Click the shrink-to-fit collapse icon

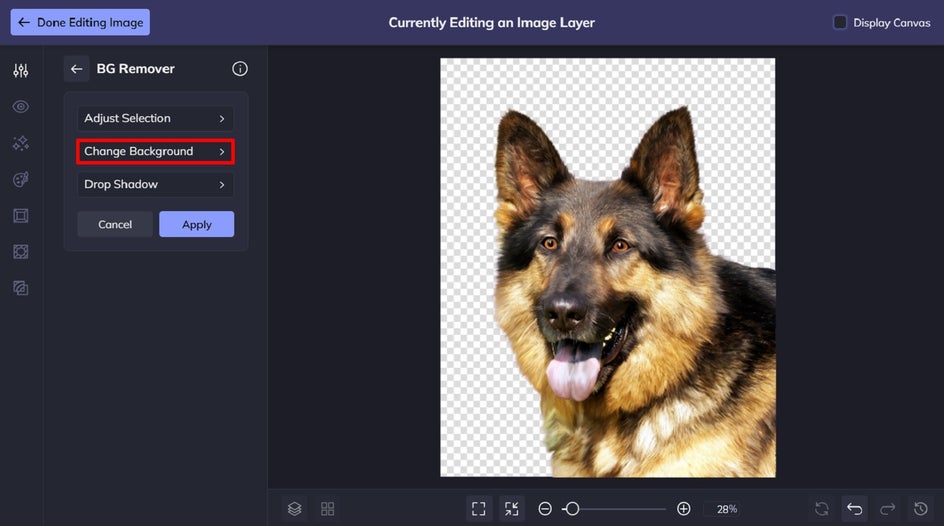(512, 509)
